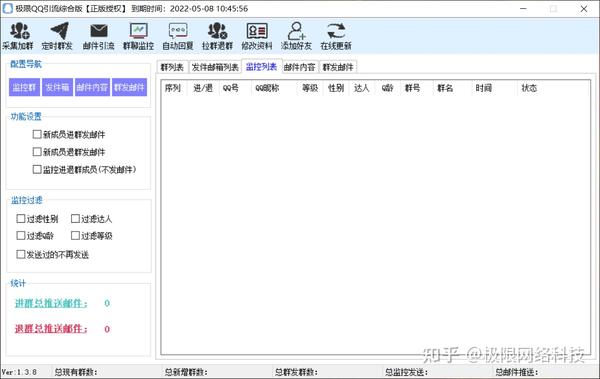Open the 邮件内容 tab
600x379 pixels.
coord(300,67)
